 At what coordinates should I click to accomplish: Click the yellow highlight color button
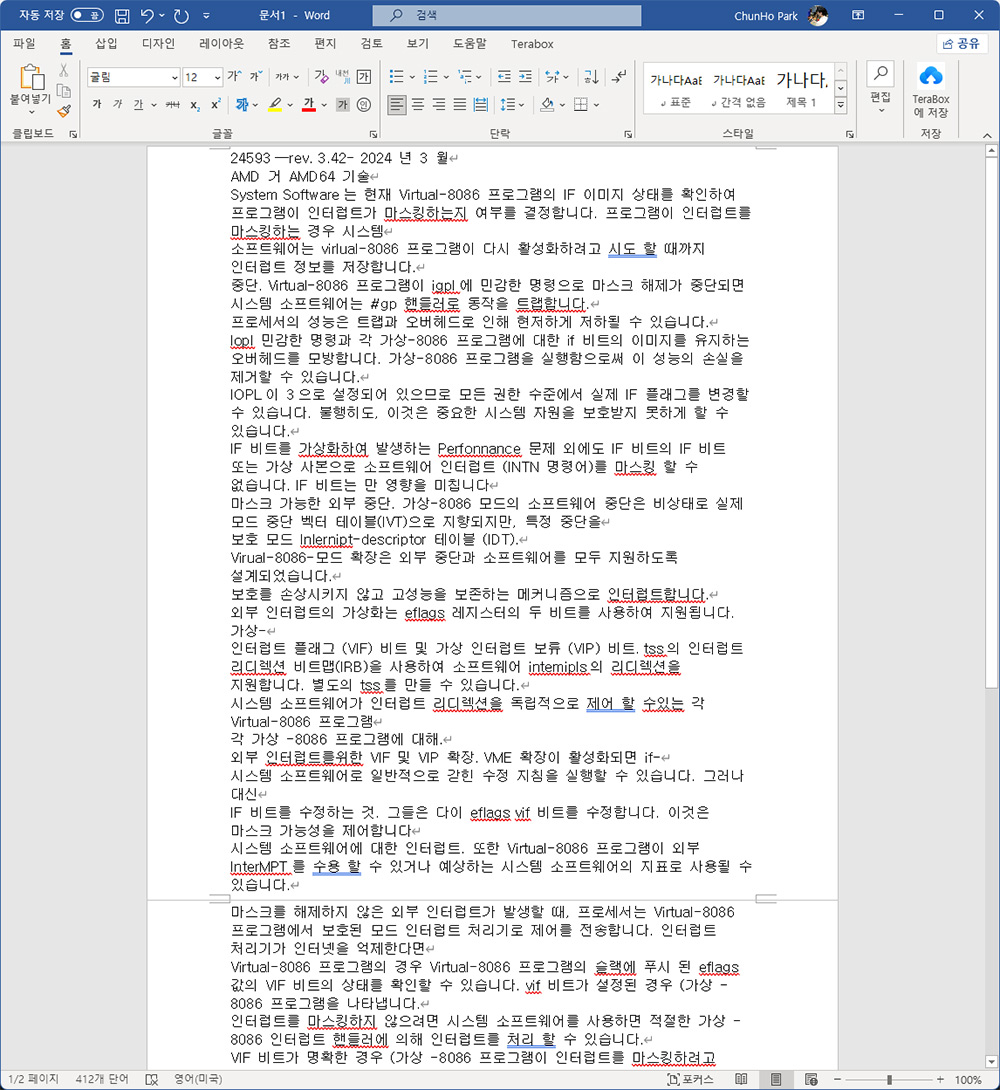275,104
